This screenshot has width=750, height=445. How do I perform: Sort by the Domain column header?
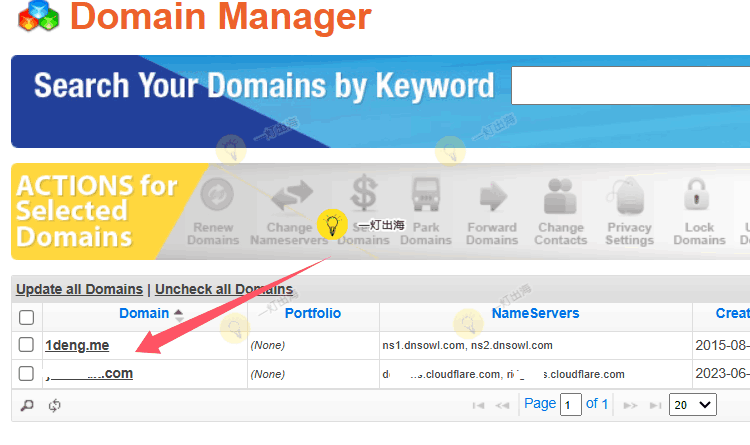pos(144,314)
